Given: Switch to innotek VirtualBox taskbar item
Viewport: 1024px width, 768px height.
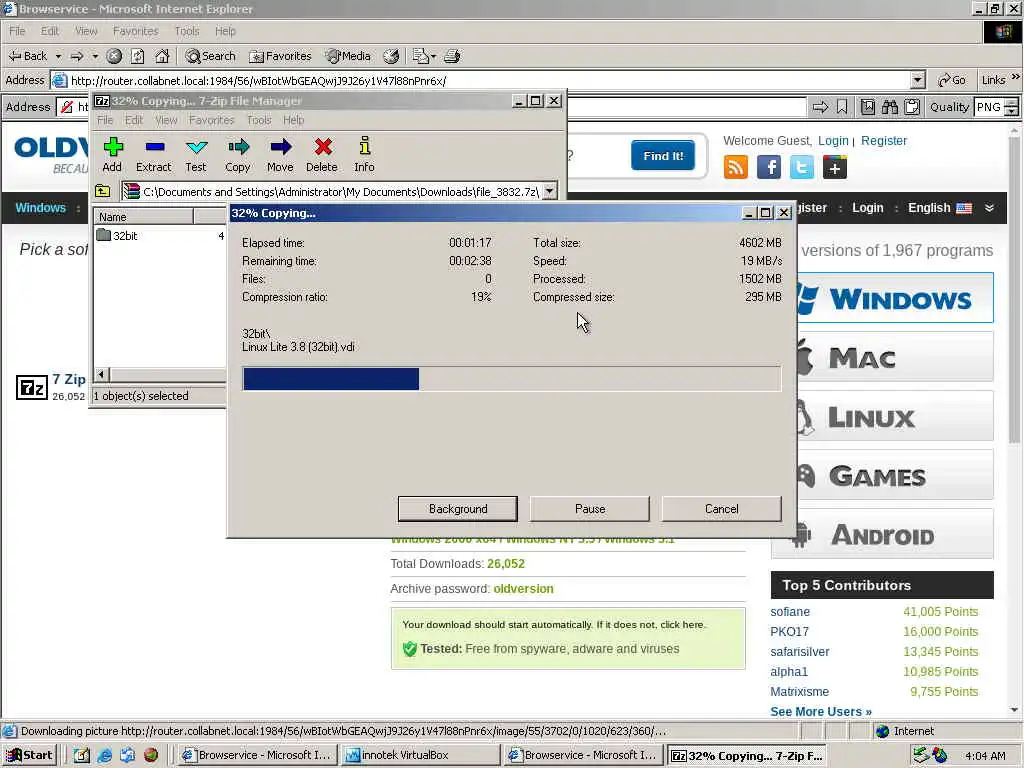Looking at the screenshot, I should (421, 755).
